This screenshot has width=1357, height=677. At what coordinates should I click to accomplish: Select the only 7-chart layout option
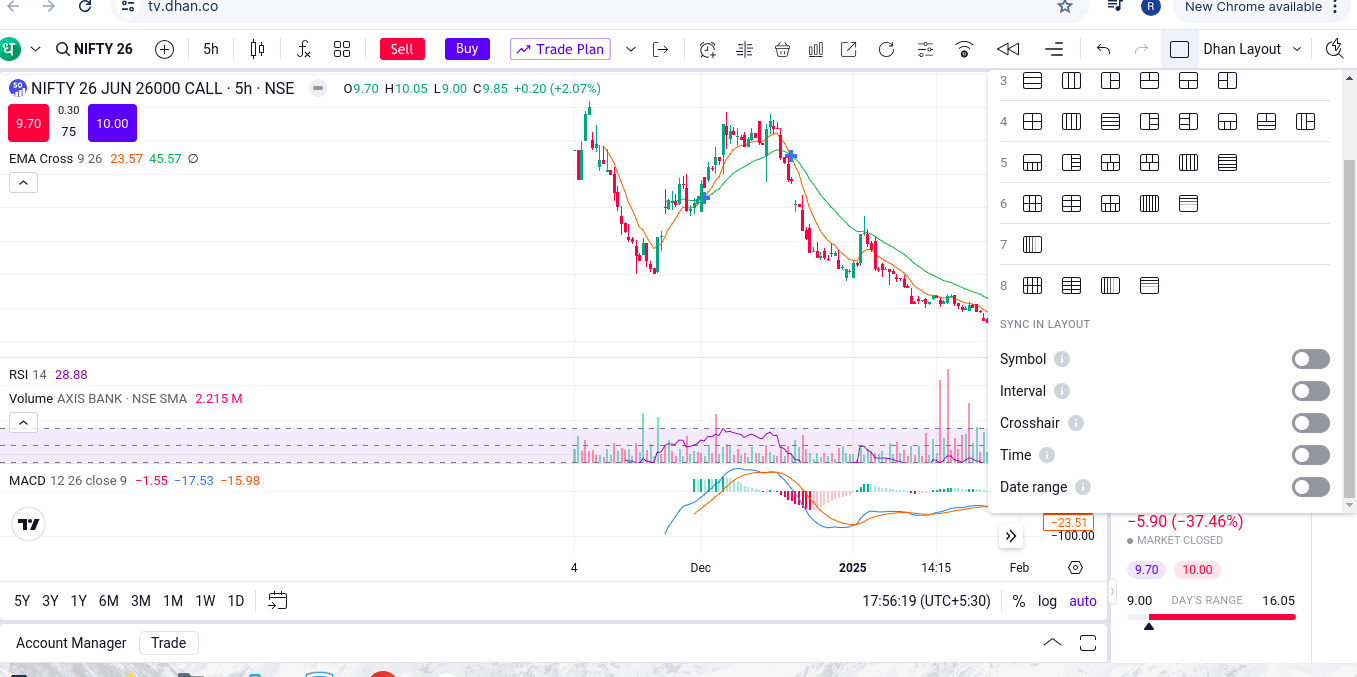point(1033,244)
